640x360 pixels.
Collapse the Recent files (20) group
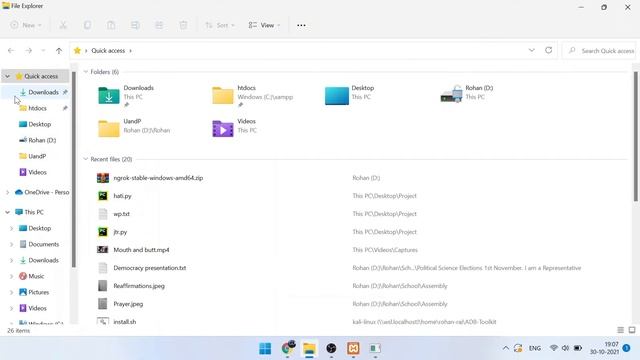tap(86, 159)
